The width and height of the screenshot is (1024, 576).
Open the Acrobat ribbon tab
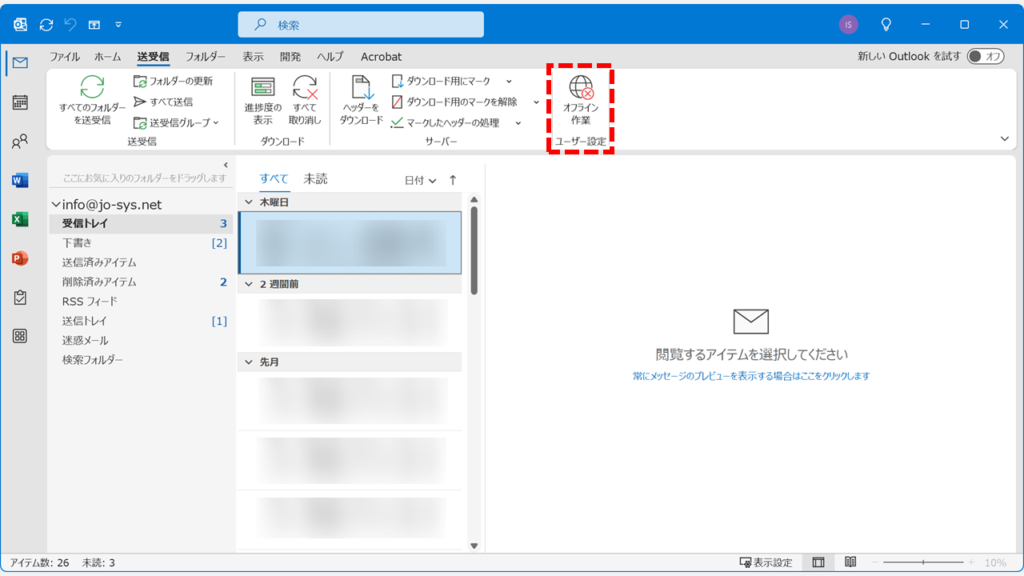[x=381, y=57]
